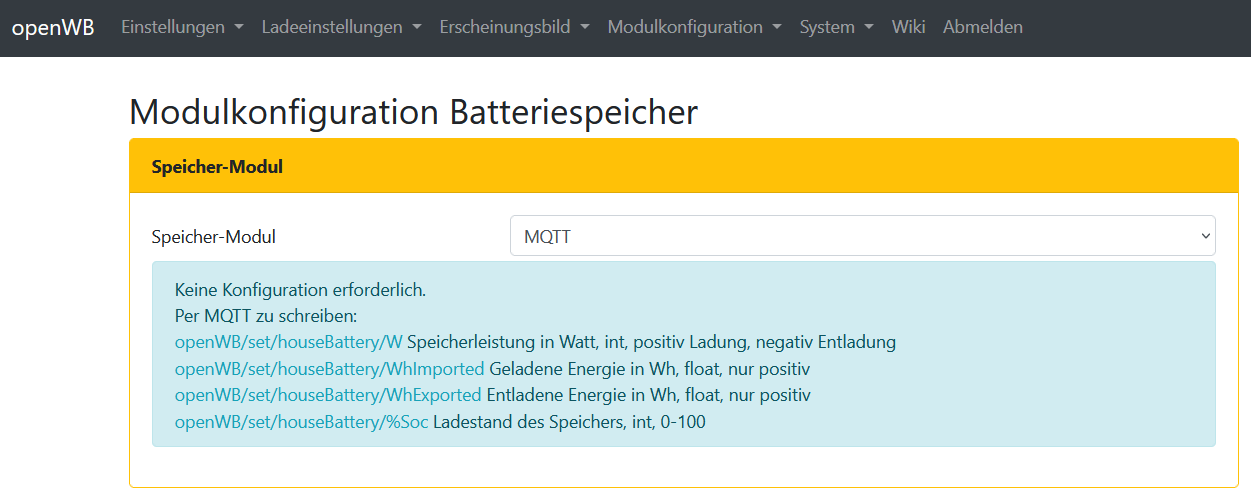
Task: Click the Speicher-Modul field label
Action: [x=213, y=237]
